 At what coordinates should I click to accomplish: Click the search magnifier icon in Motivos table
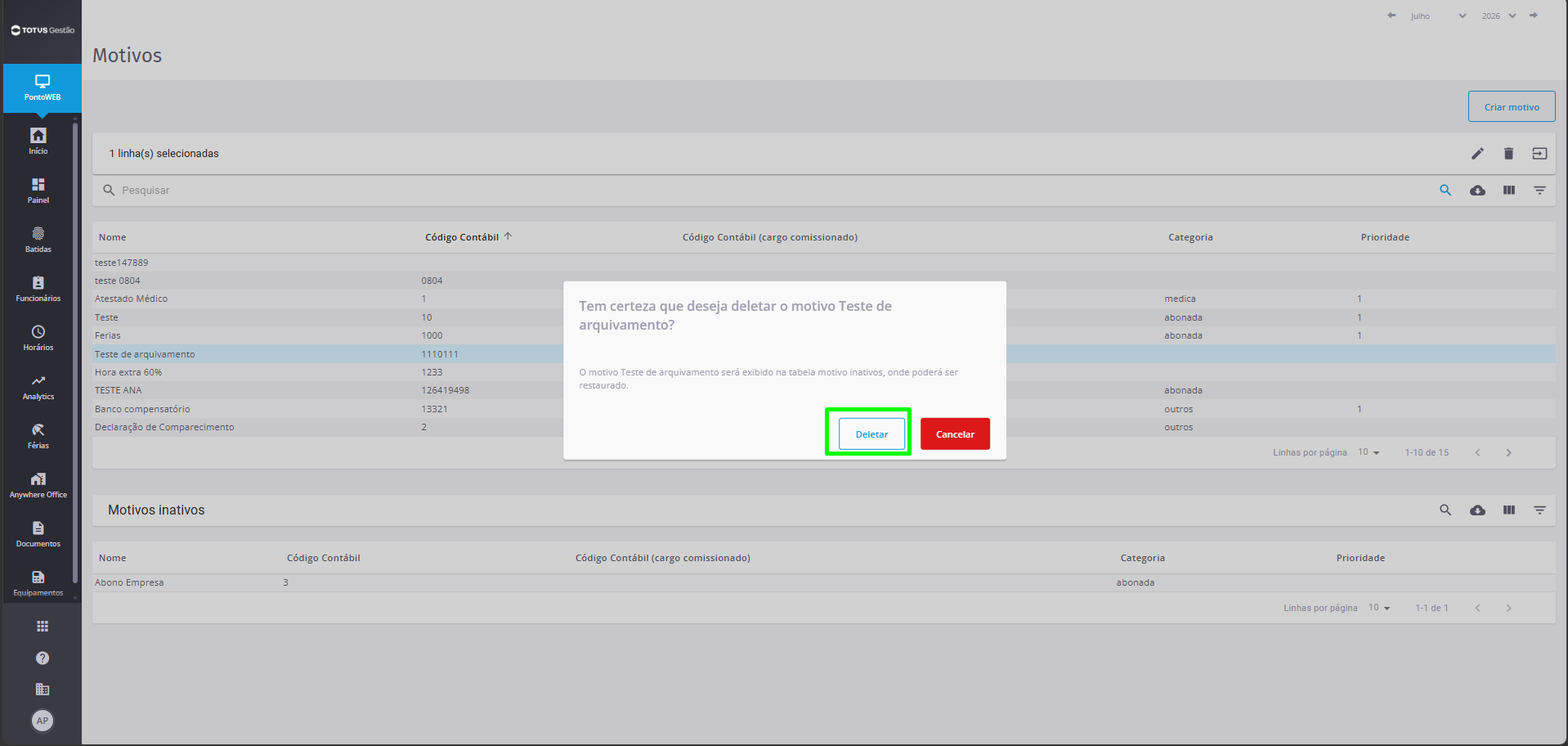1445,191
